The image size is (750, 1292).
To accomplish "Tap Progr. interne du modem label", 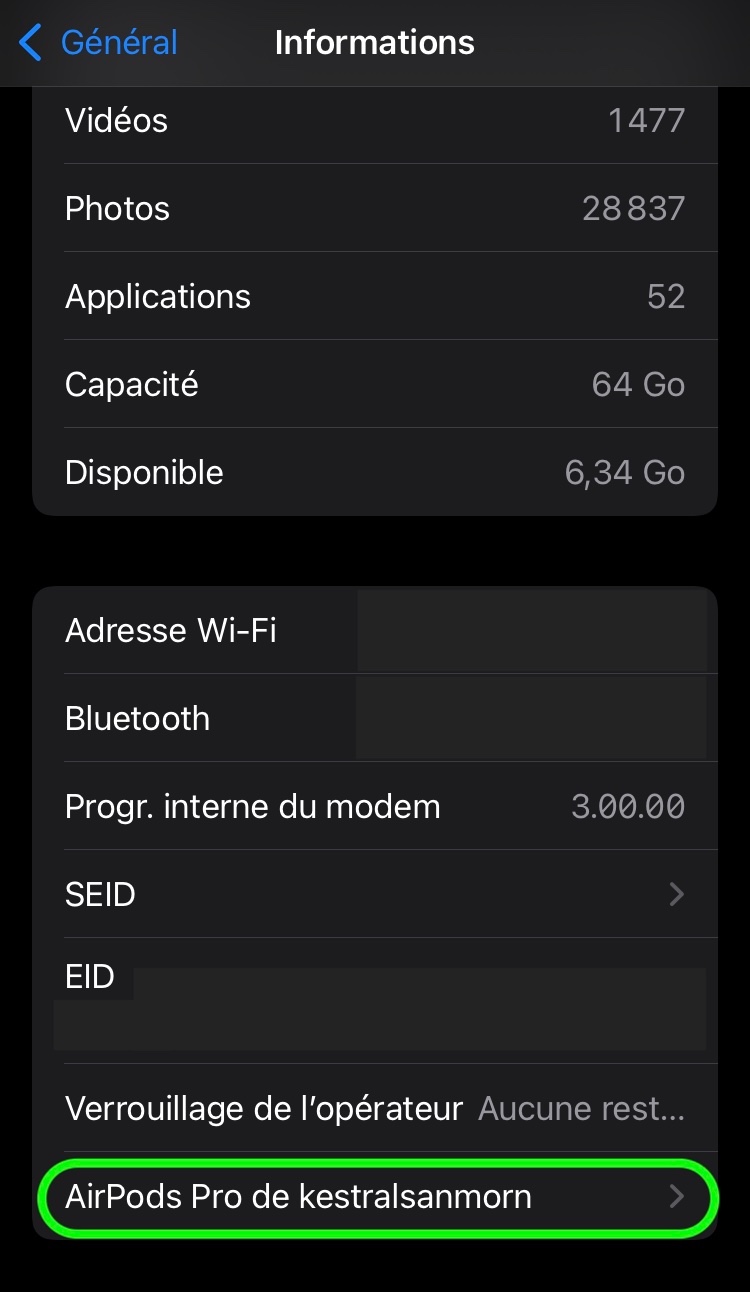I will tap(252, 807).
